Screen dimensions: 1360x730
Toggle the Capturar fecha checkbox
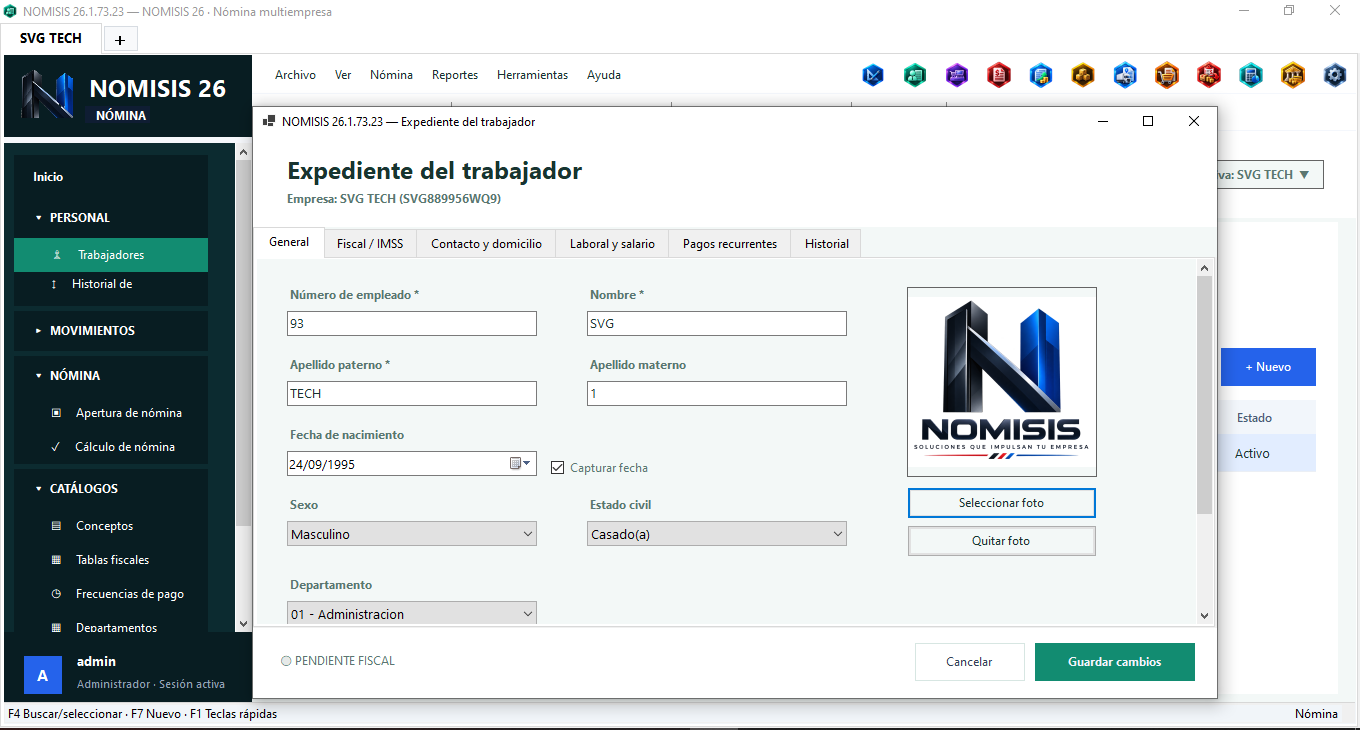click(x=558, y=467)
